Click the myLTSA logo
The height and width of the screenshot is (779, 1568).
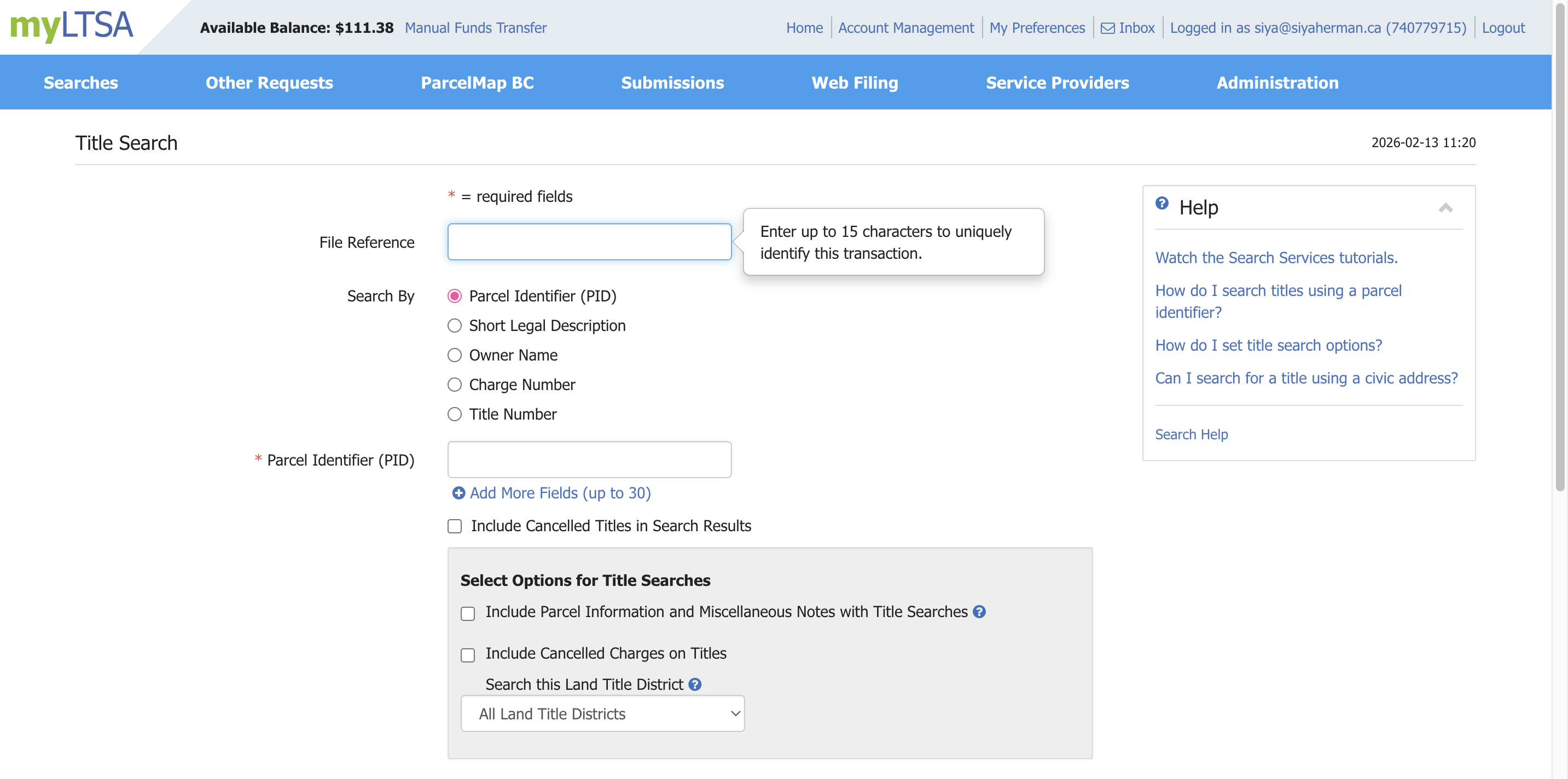coord(71,26)
